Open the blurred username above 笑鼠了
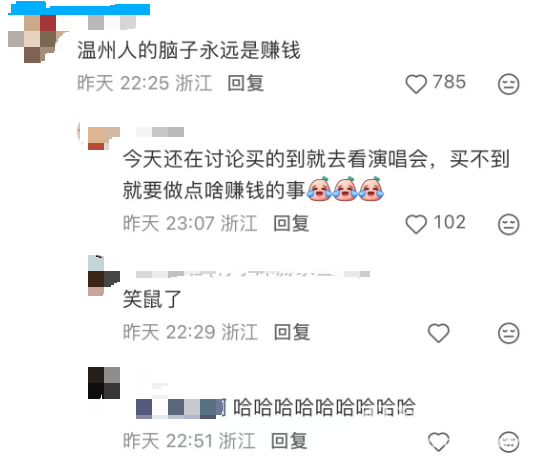 [x=253, y=274]
